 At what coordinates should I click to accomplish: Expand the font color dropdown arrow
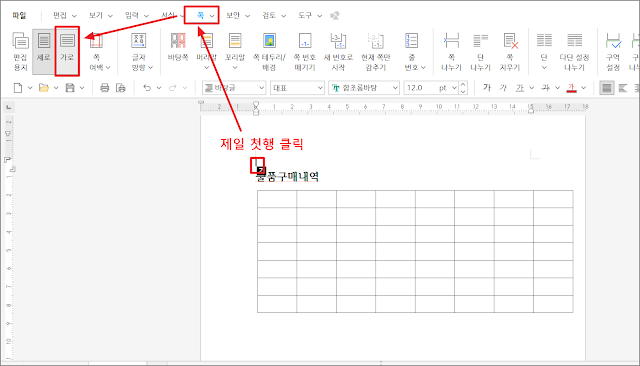pos(583,88)
